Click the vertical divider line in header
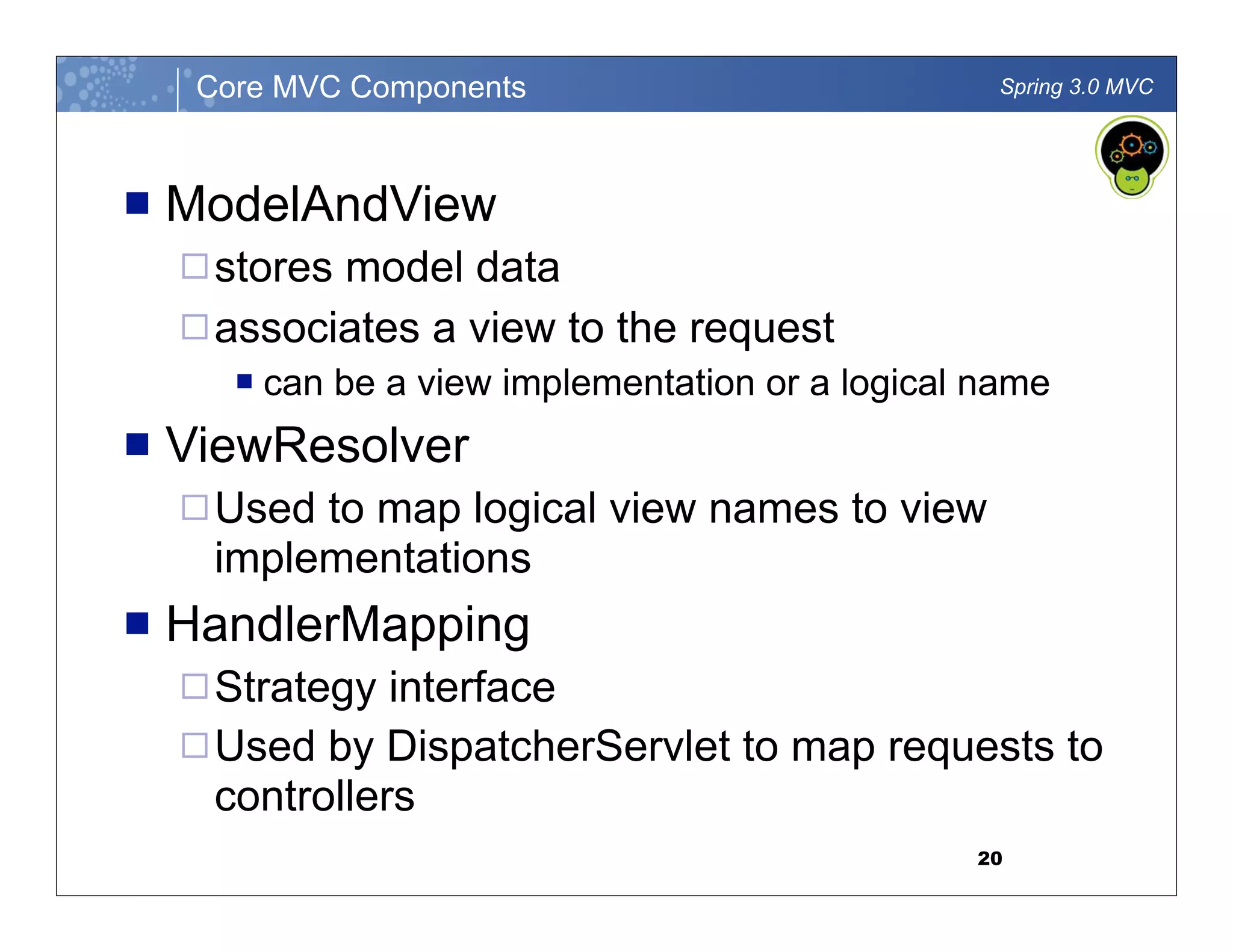This screenshot has width=1233, height=952. click(x=178, y=89)
